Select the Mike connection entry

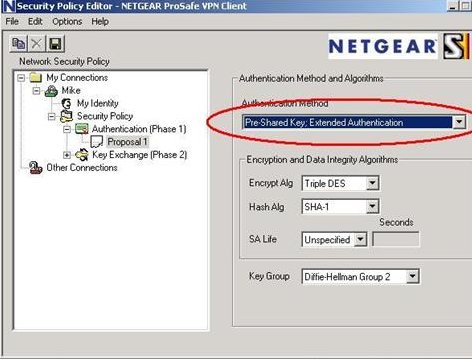tap(71, 91)
